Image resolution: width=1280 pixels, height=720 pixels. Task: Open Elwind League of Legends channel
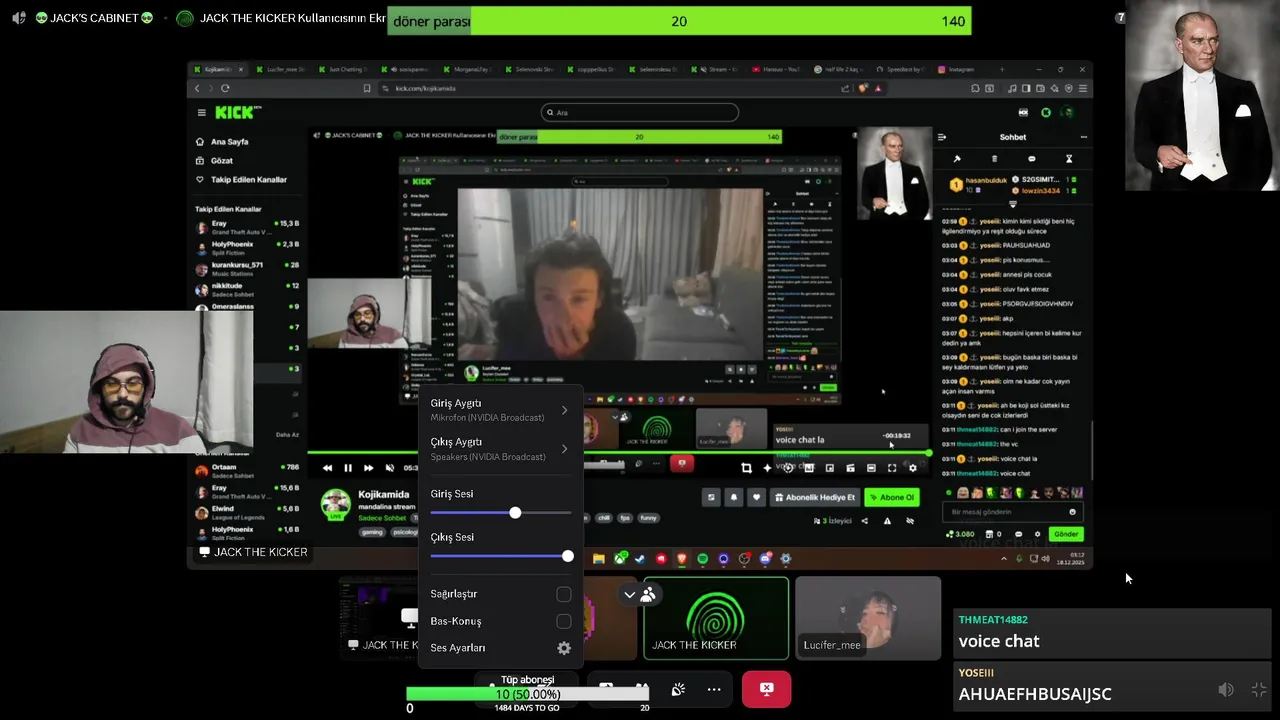[248, 512]
